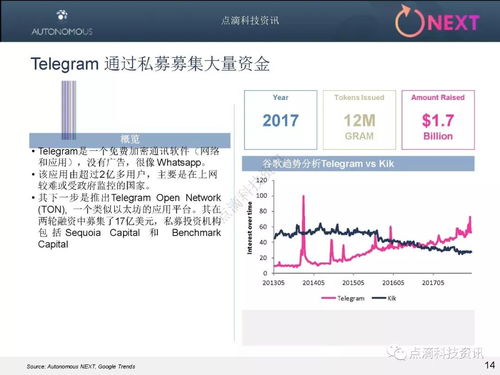Screen dimensions: 500x375
Task: Click the 201705 axis label
Action: [433, 283]
